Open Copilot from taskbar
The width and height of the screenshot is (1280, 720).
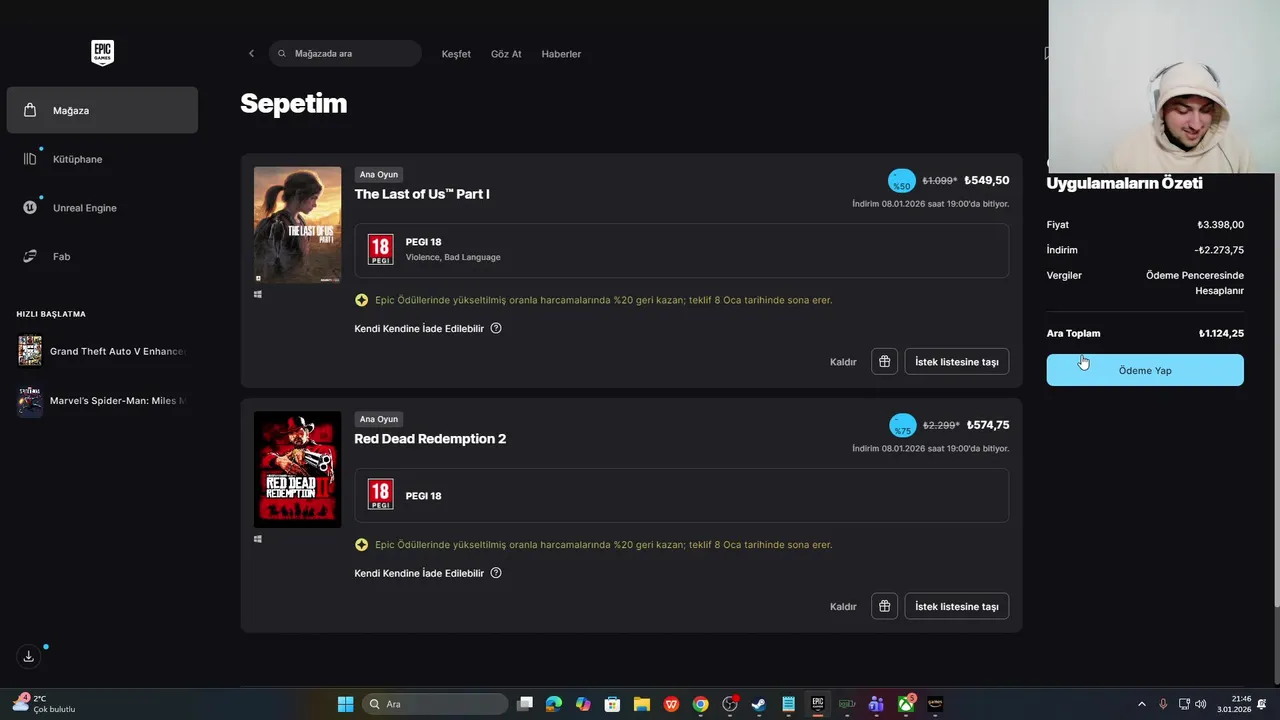pyautogui.click(x=583, y=704)
